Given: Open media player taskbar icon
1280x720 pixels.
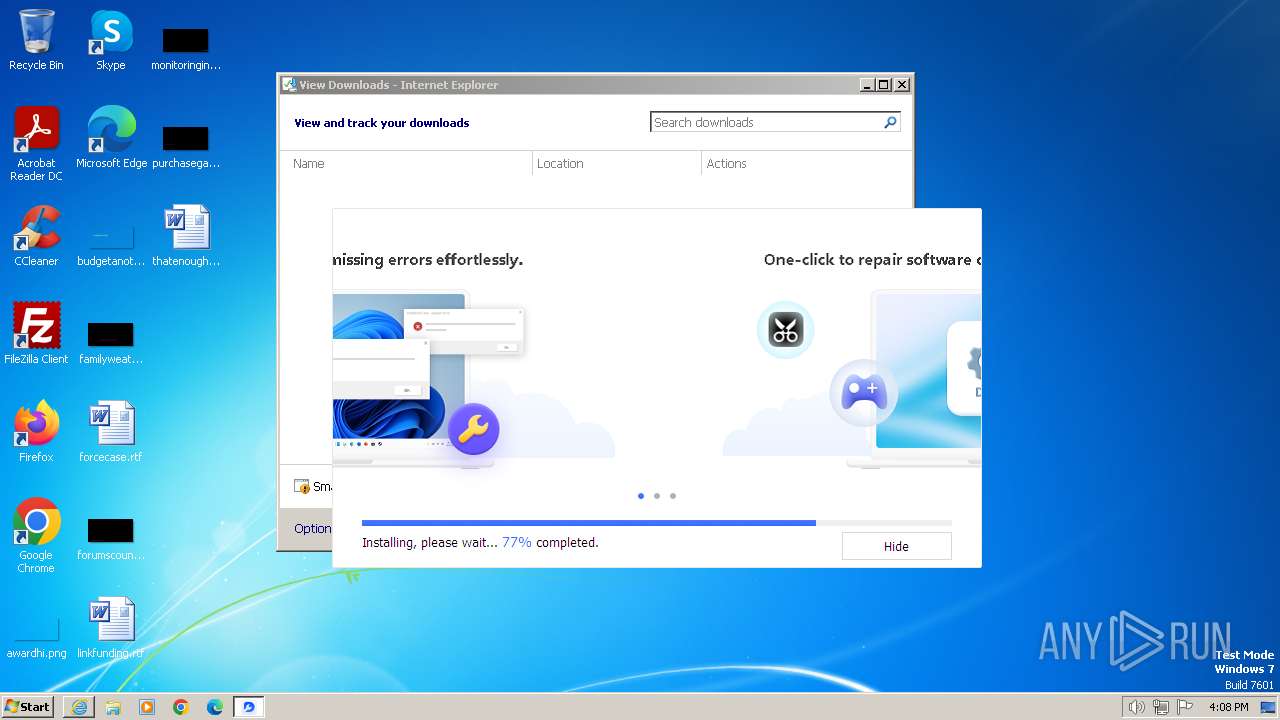Looking at the screenshot, I should click(147, 707).
